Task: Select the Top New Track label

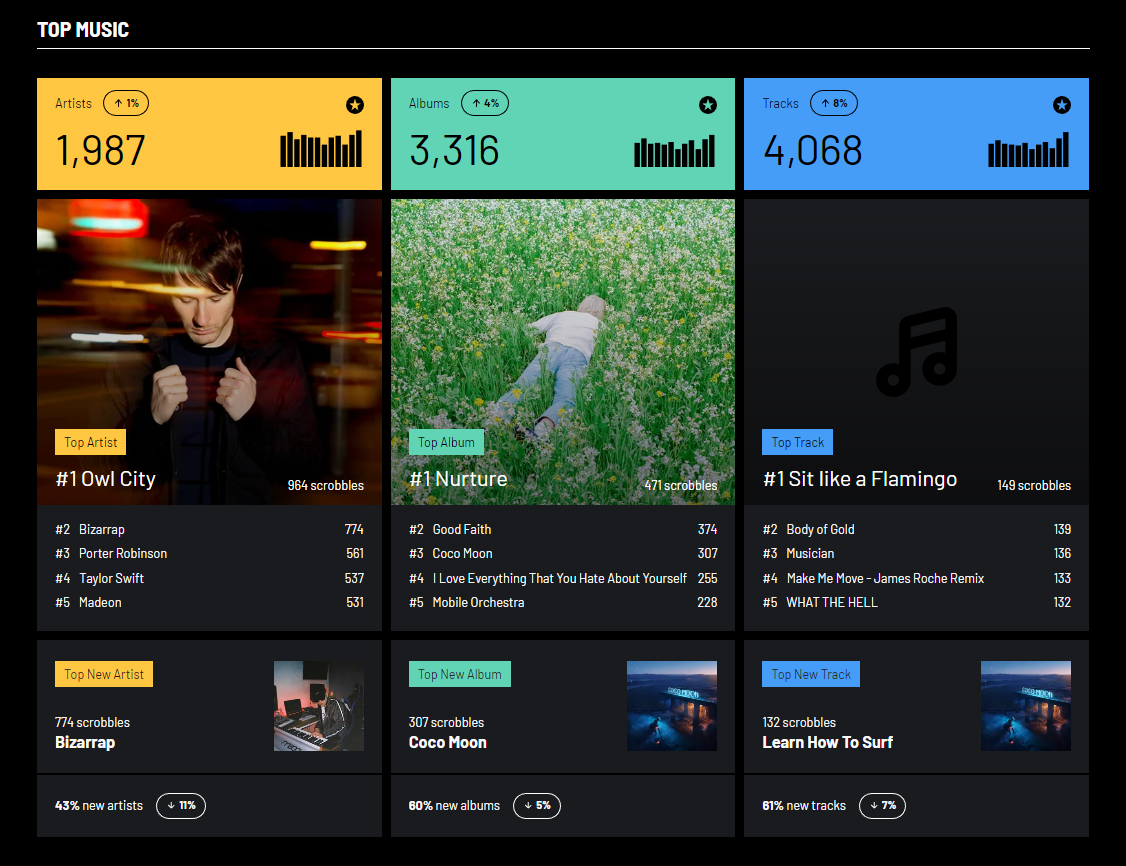Action: coord(811,674)
